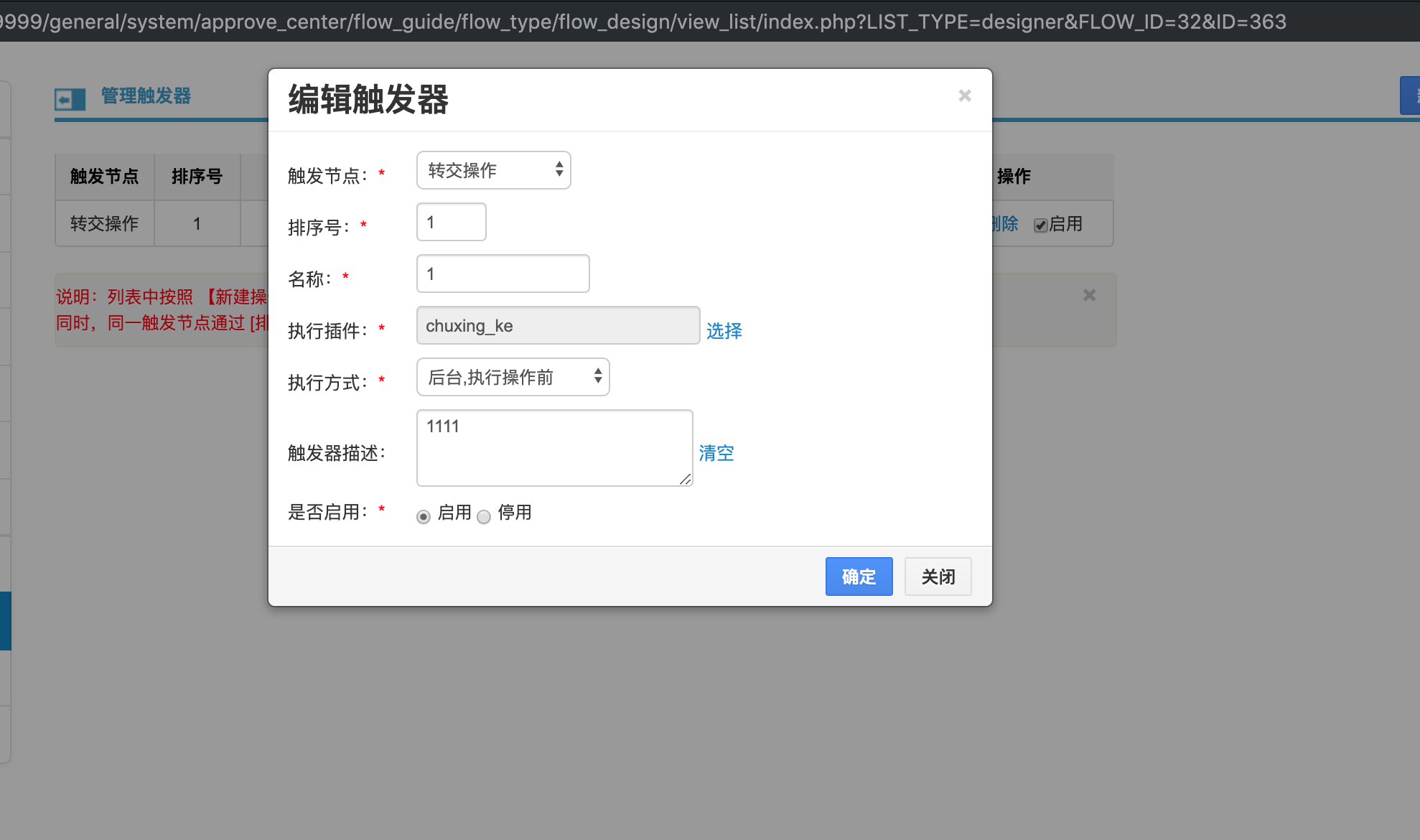Open the 执行方式 dropdown showing 后台,执行操作前
The image size is (1420, 840).
pos(513,377)
